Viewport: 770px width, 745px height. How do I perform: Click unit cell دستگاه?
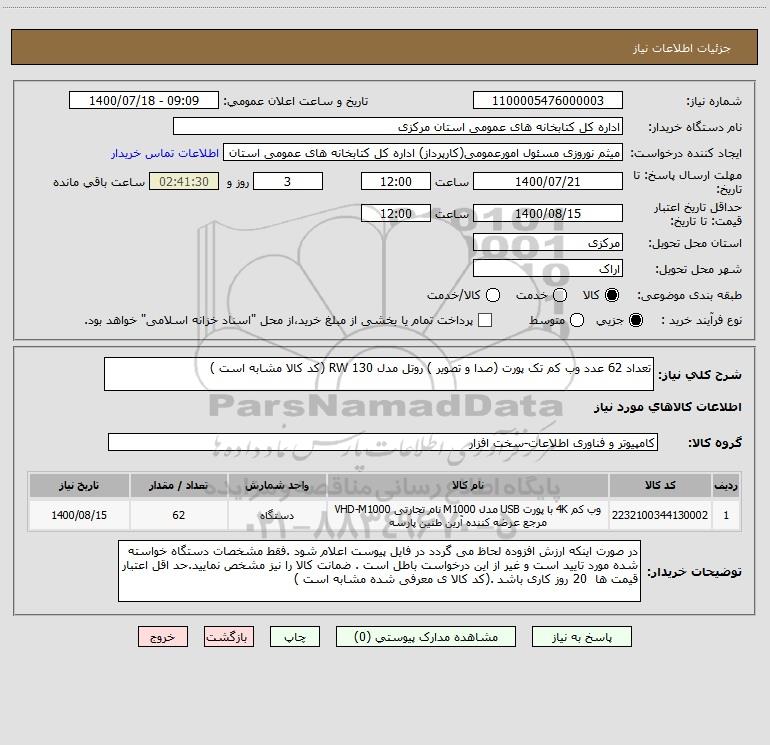(277, 515)
